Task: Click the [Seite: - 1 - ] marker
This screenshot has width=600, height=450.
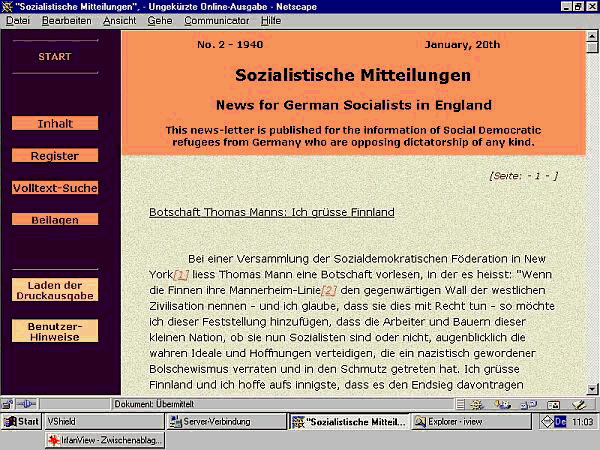Action: tap(523, 176)
